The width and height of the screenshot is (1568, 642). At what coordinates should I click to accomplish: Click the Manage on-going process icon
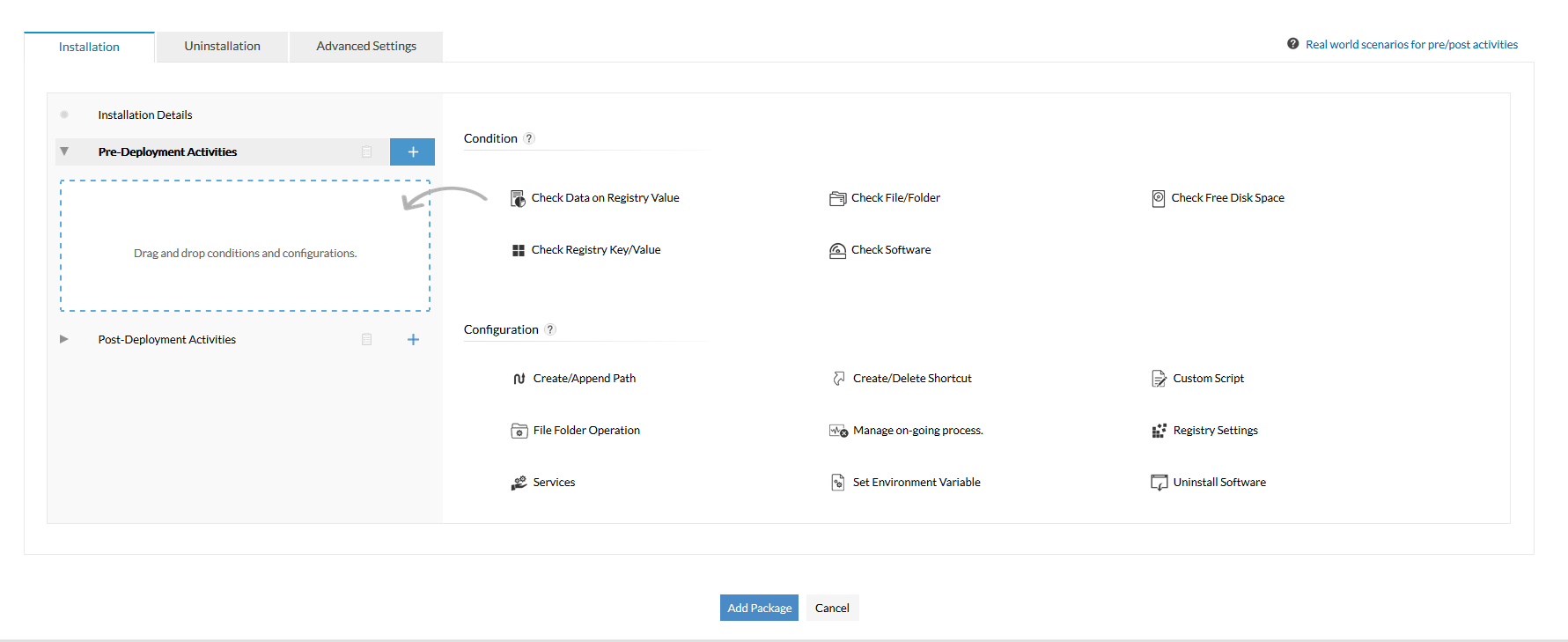838,431
